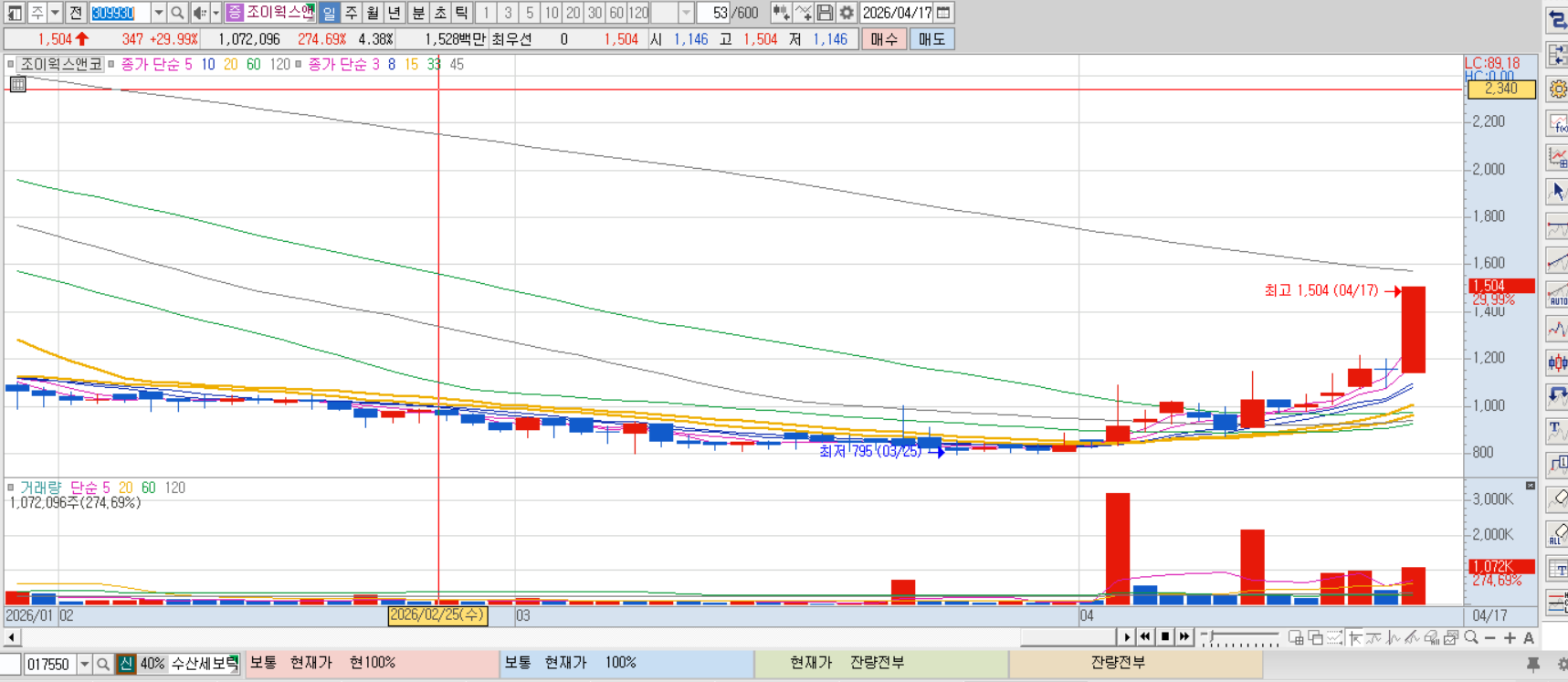Rewind the chart replay
The width and height of the screenshot is (1568, 682).
coord(1145,637)
